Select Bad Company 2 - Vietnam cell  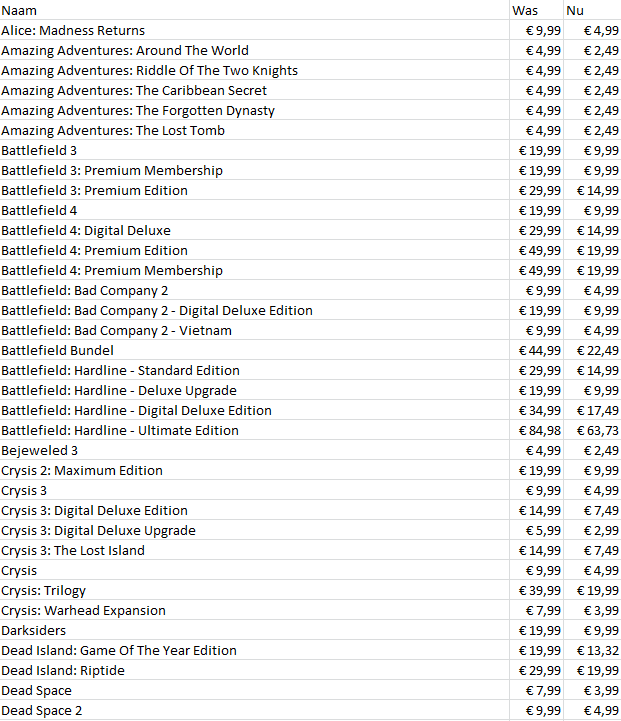click(255, 330)
